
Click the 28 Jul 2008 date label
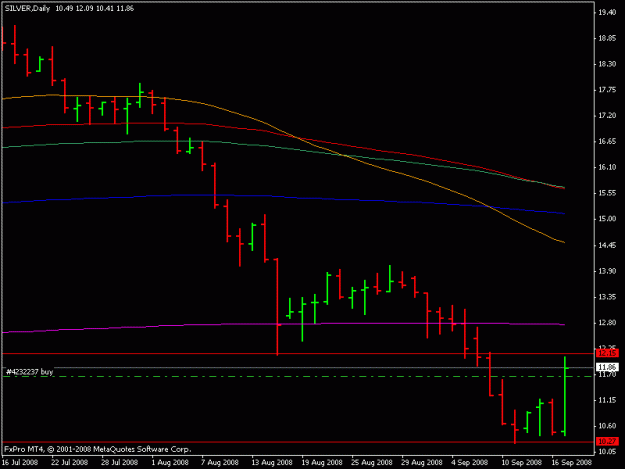tap(120, 462)
